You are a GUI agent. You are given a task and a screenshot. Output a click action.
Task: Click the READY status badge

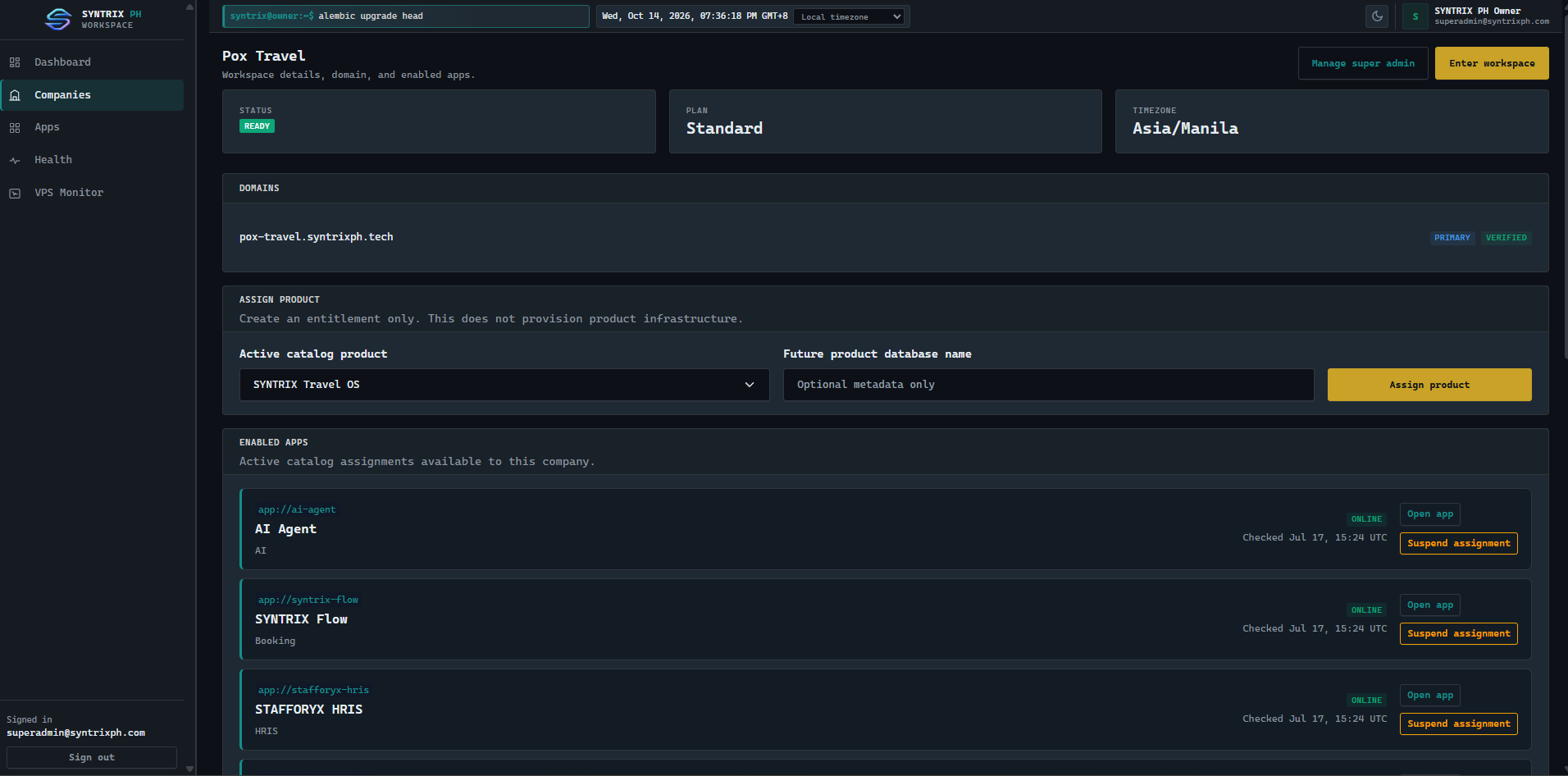257,126
